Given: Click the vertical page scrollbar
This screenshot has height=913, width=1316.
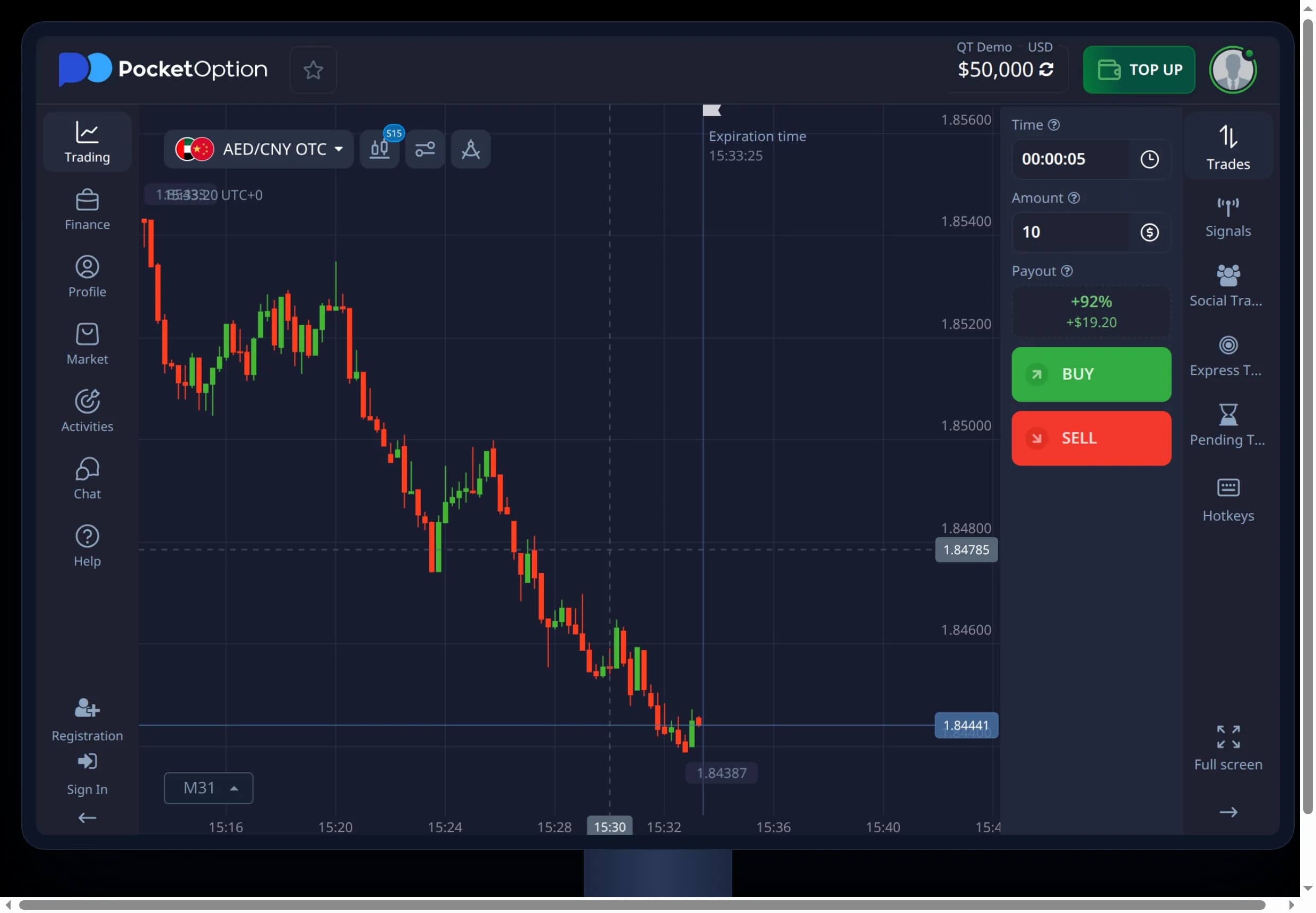Looking at the screenshot, I should pos(1308,417).
